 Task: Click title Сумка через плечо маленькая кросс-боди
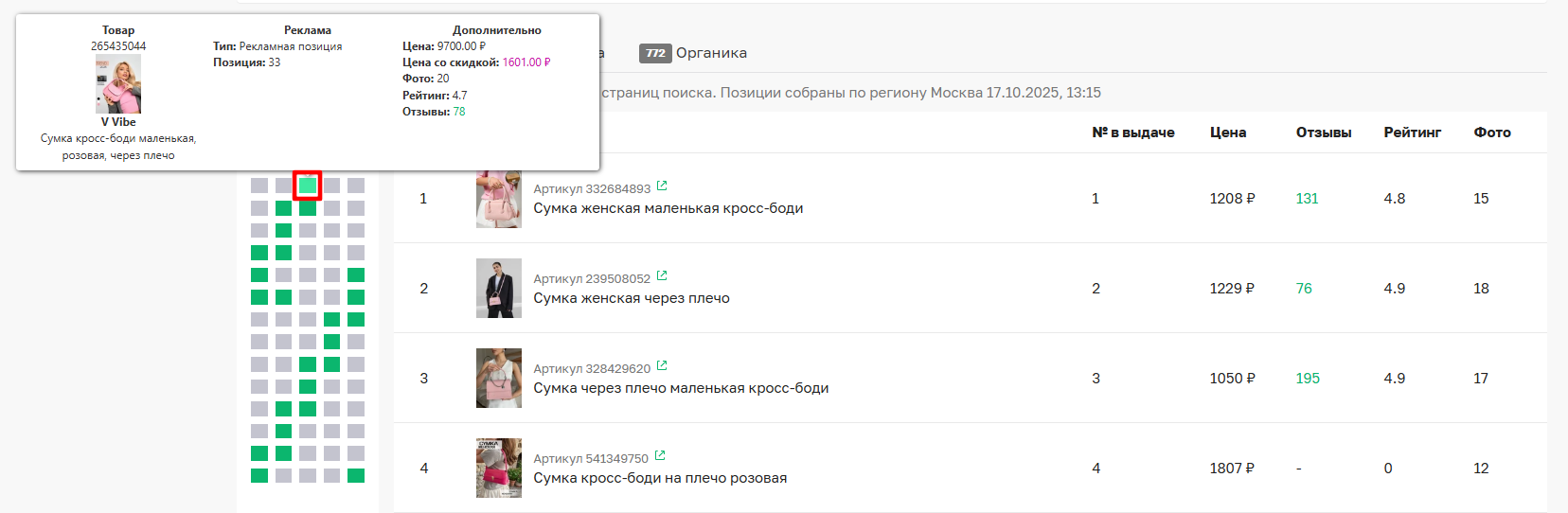click(681, 388)
